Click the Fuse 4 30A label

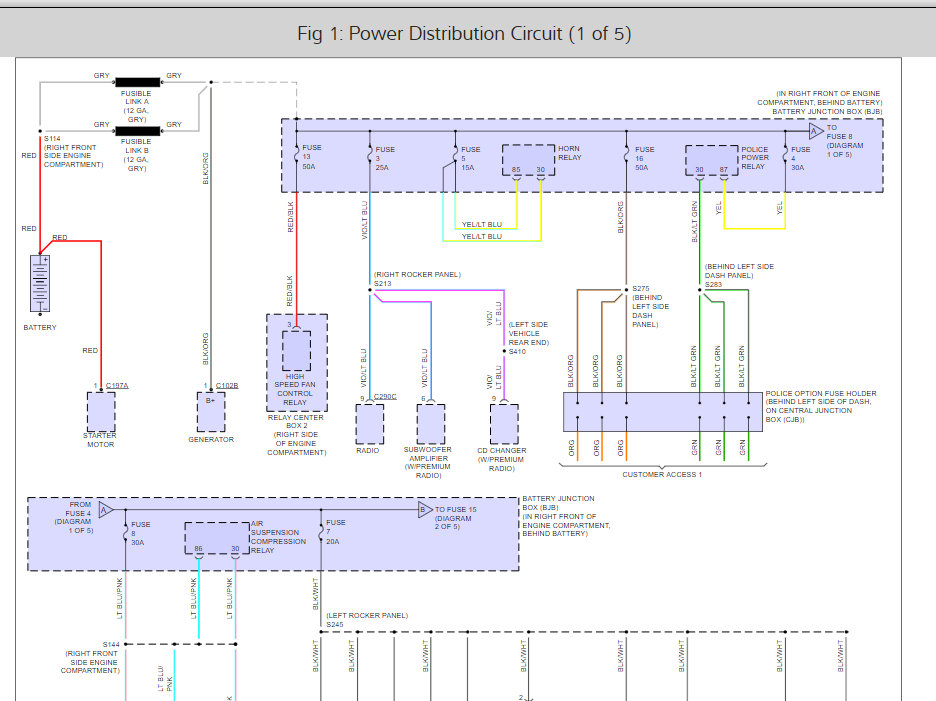click(x=800, y=159)
